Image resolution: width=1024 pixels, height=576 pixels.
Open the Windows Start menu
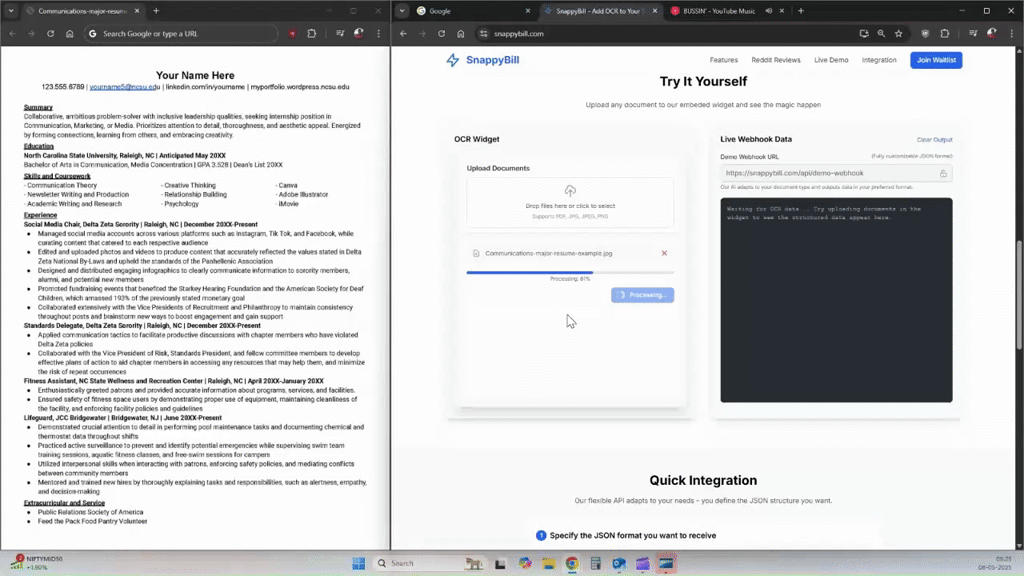[x=359, y=563]
